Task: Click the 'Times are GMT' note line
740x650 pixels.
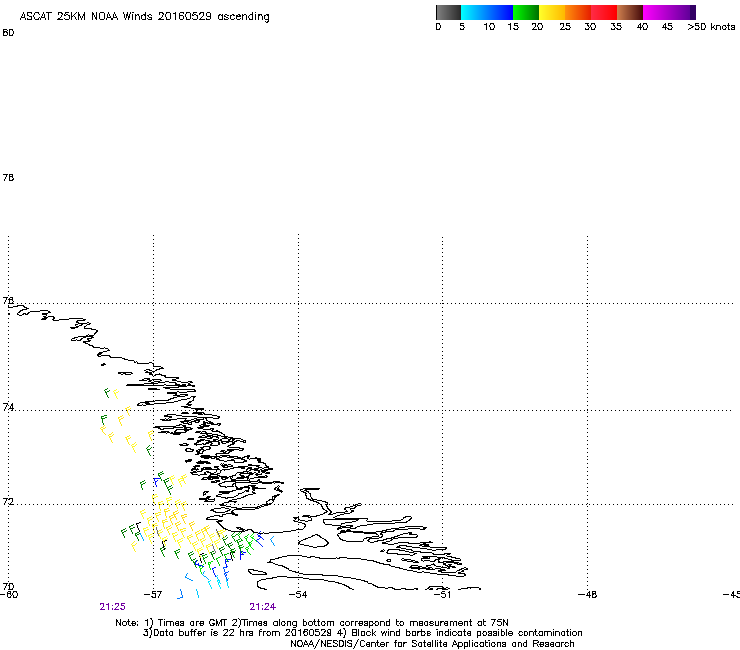Action: pyautogui.click(x=312, y=623)
